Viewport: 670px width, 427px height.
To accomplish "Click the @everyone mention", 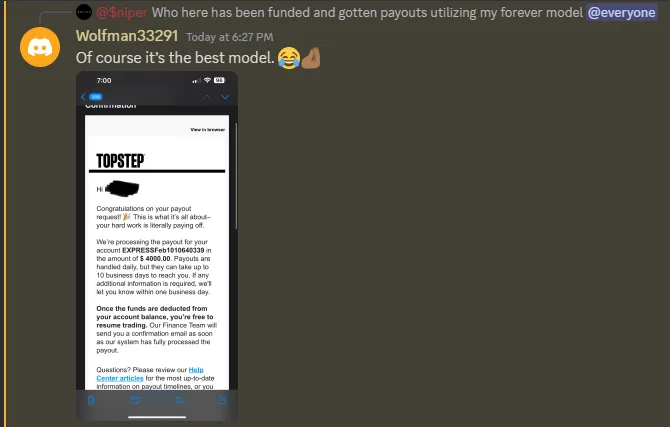I will tap(622, 12).
